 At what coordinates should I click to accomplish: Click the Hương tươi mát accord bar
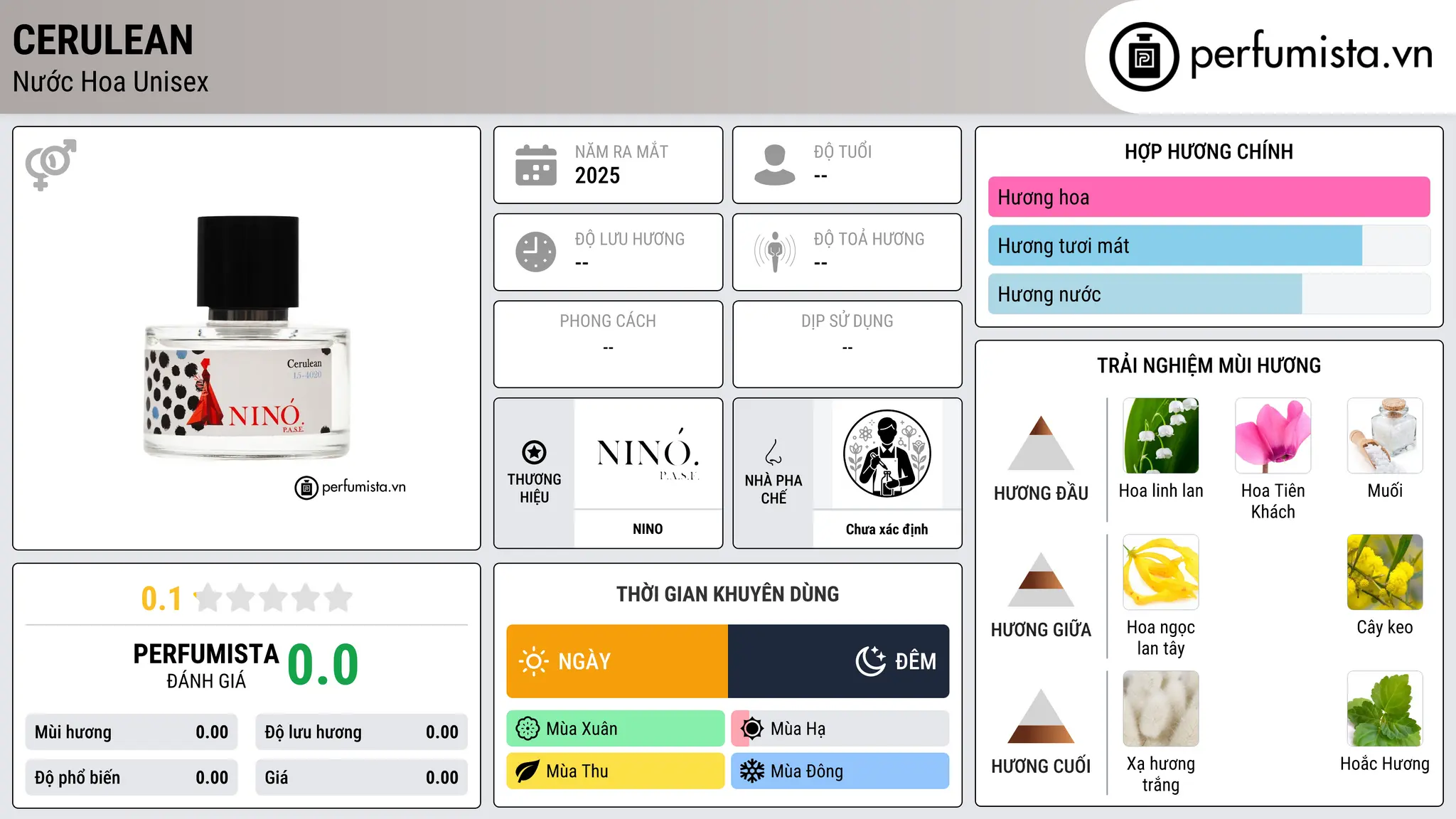pos(1209,245)
